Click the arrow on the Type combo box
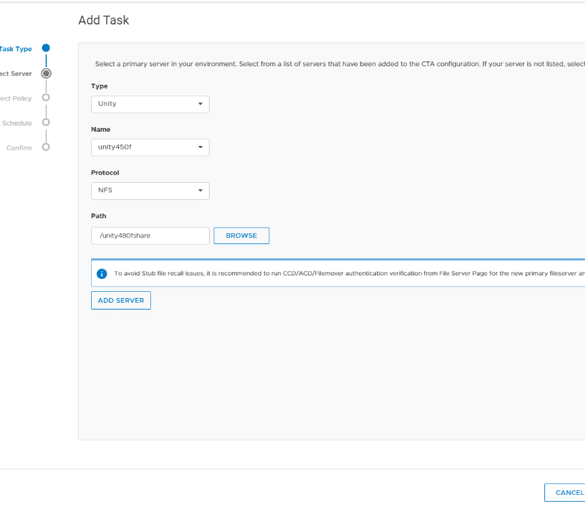 click(x=200, y=104)
